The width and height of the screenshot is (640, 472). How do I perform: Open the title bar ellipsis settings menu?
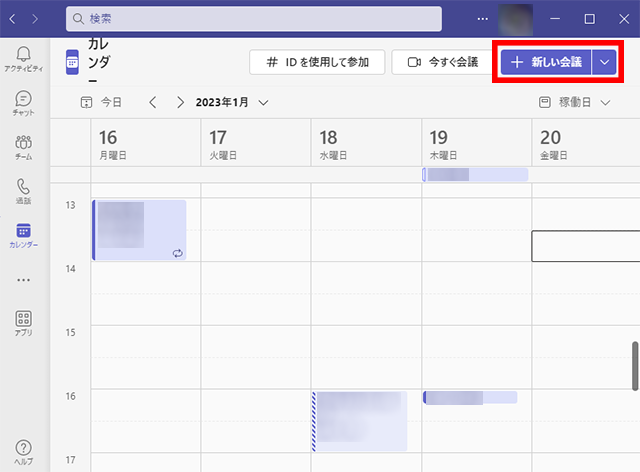(484, 19)
